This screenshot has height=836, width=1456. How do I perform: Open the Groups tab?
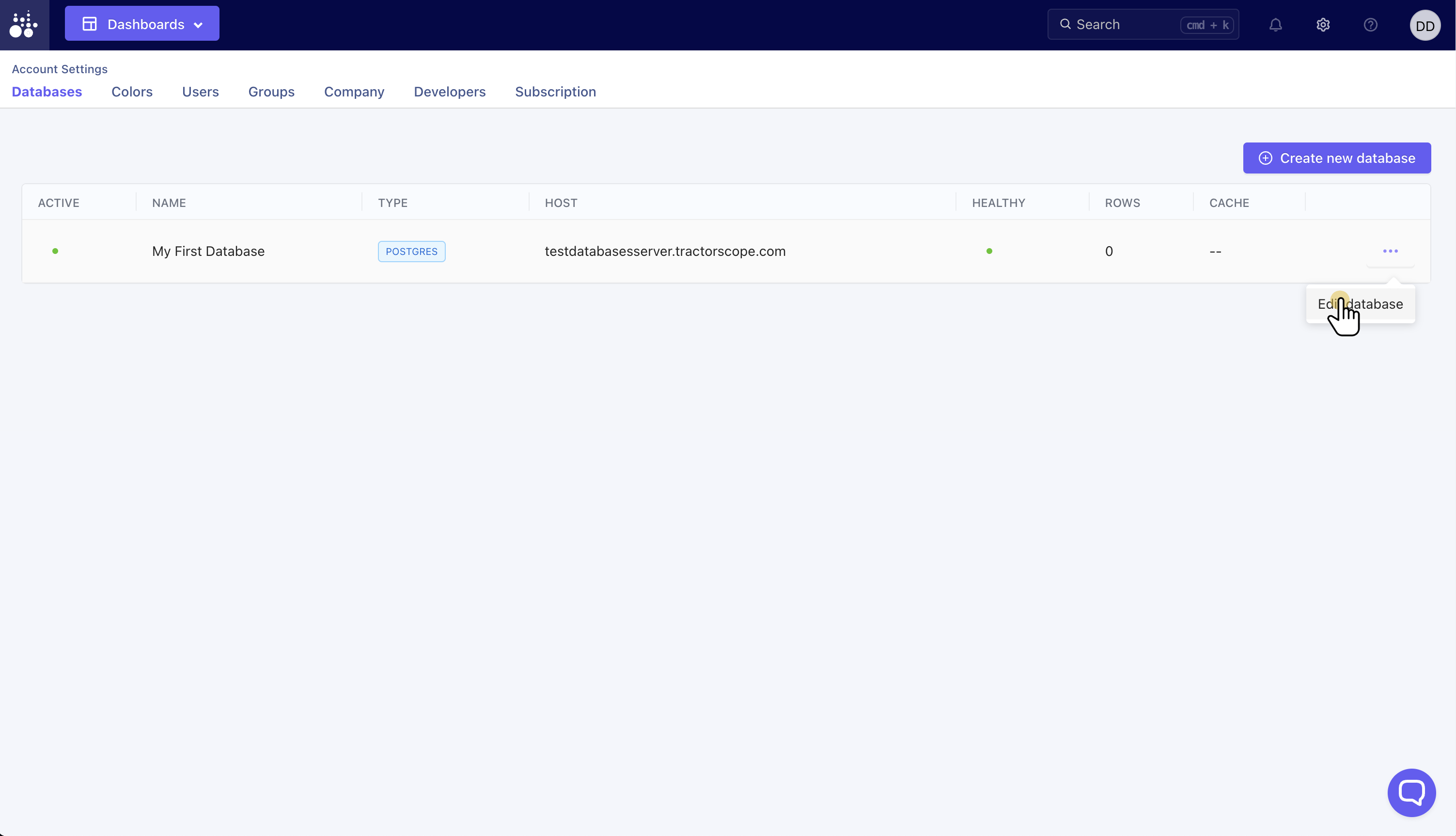click(x=271, y=92)
